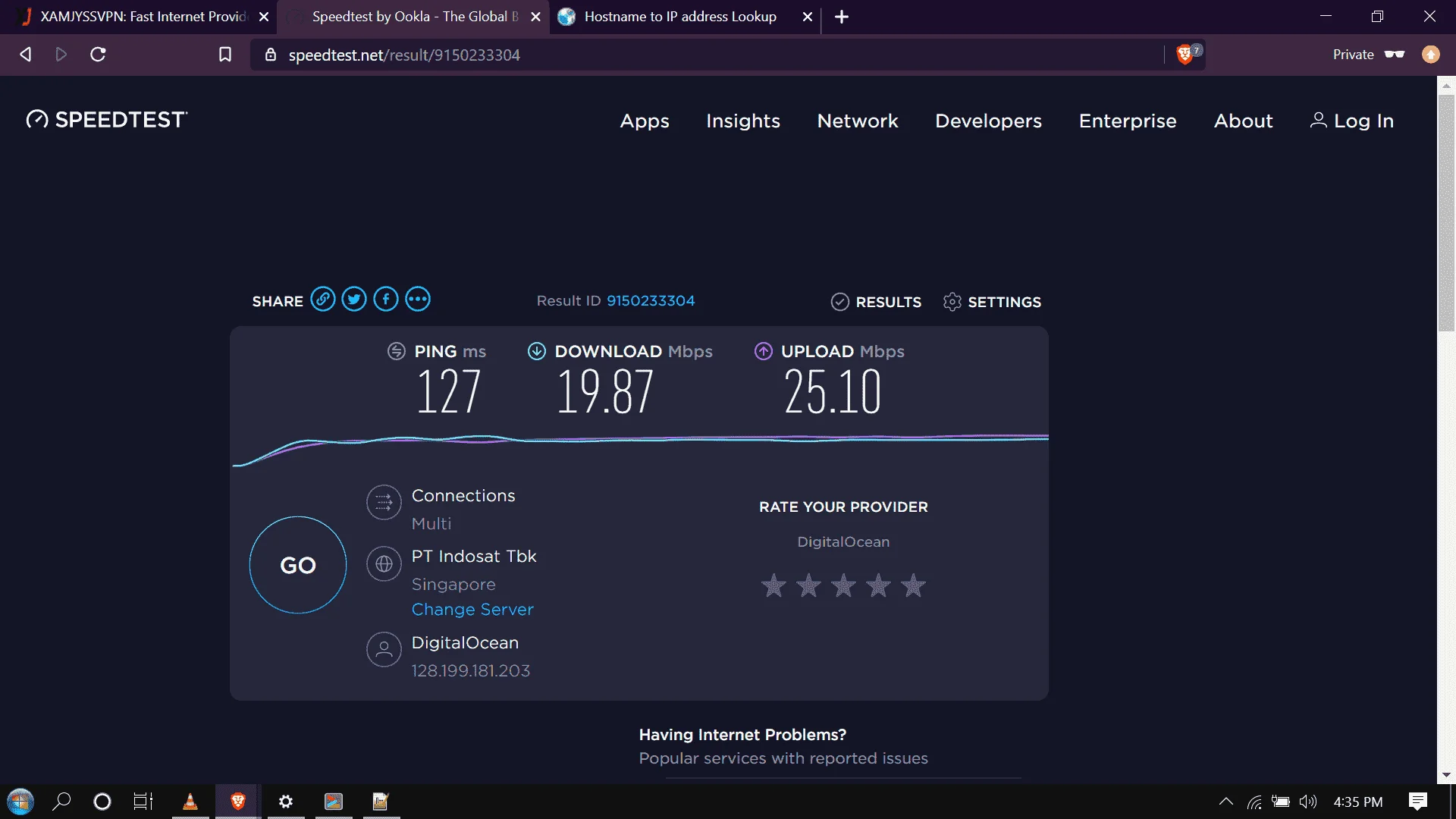
Task: Open more share options (three dots)
Action: 418,300
